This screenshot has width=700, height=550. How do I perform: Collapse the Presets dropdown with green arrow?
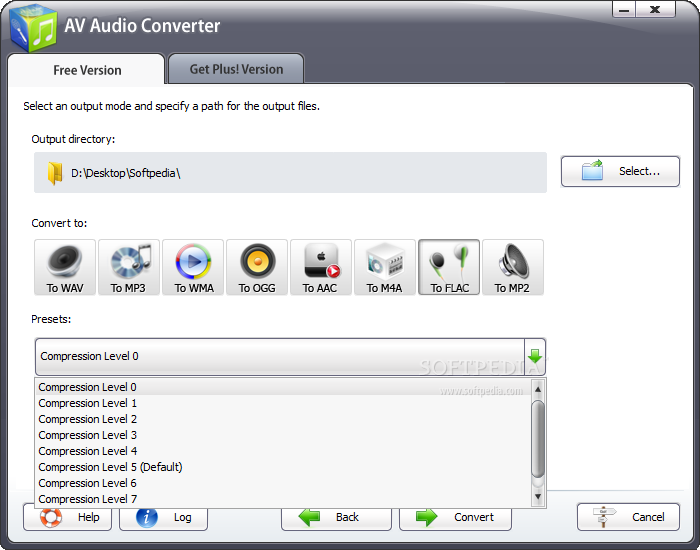point(535,356)
